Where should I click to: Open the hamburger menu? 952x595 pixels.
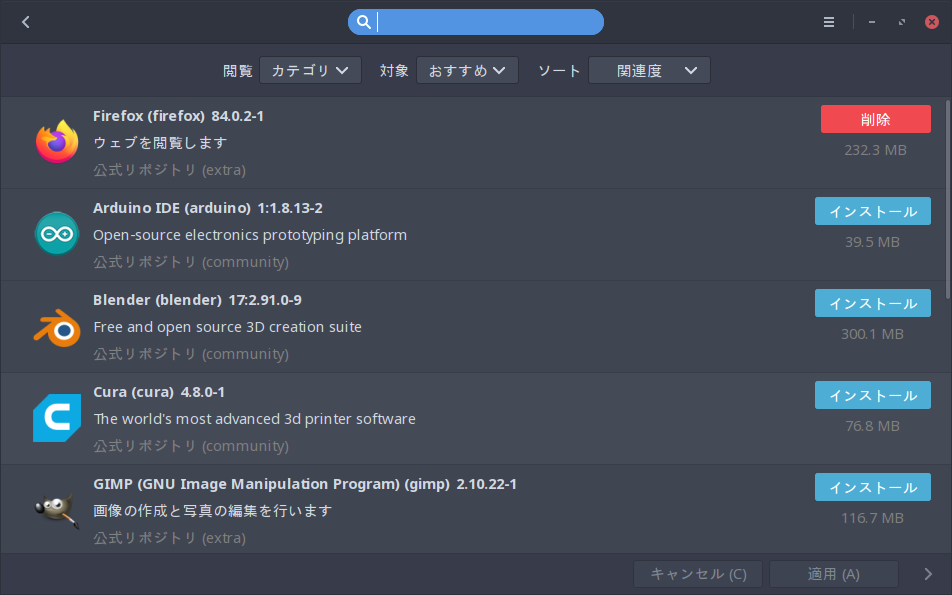(x=829, y=22)
